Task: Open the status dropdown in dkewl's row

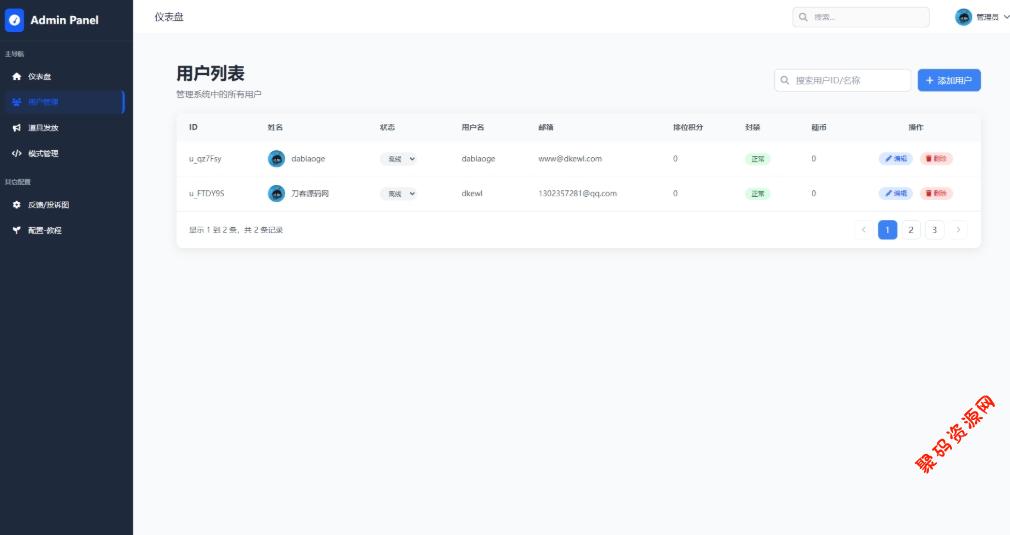Action: (x=398, y=193)
